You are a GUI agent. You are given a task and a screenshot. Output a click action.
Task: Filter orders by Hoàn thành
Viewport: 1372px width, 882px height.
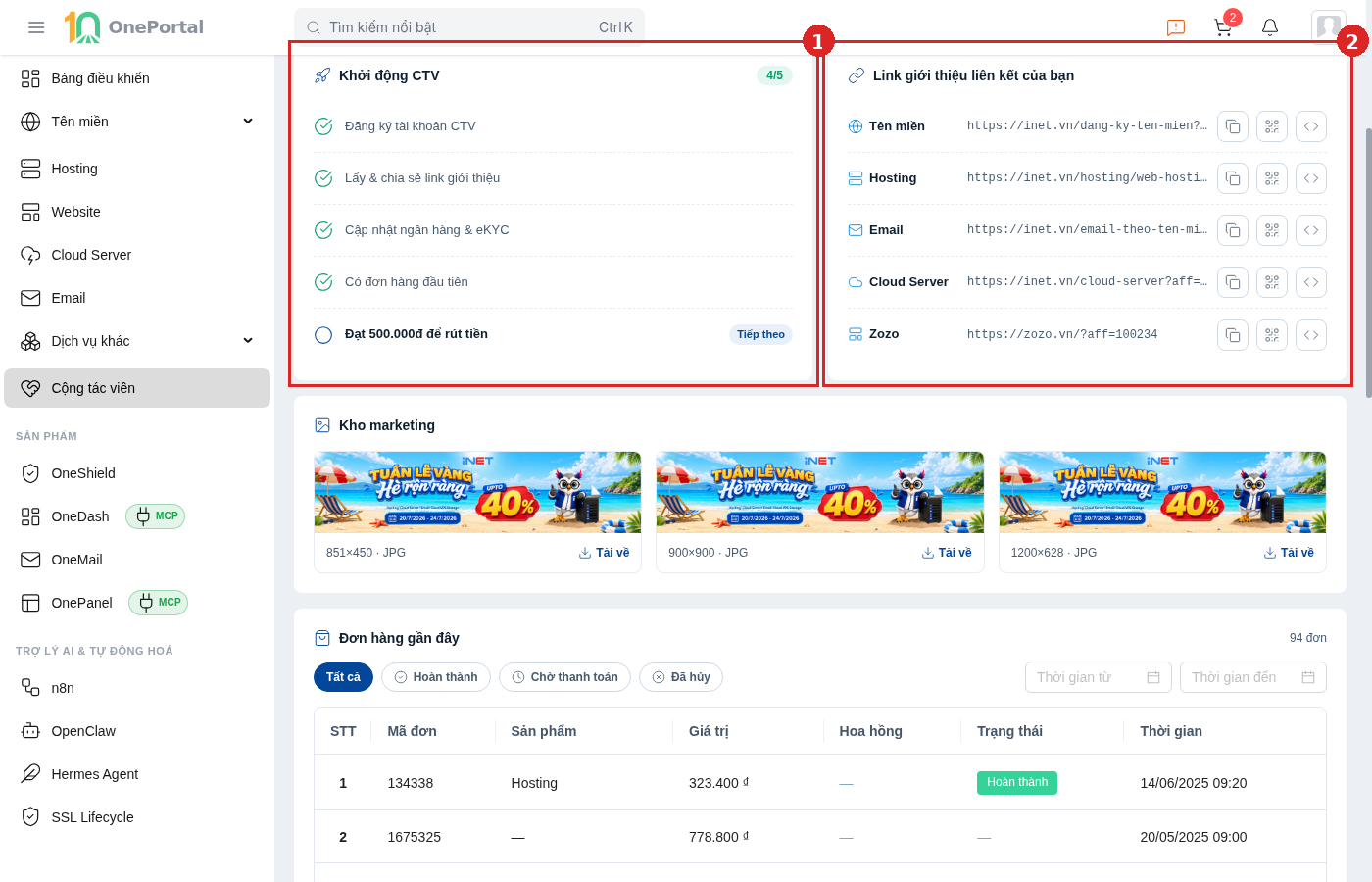[436, 677]
